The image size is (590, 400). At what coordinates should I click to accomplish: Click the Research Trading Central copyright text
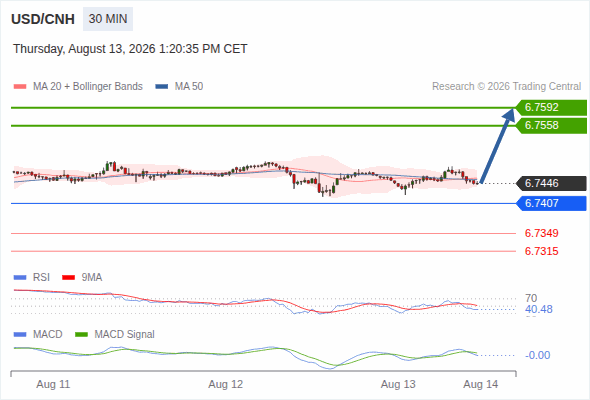tap(506, 87)
